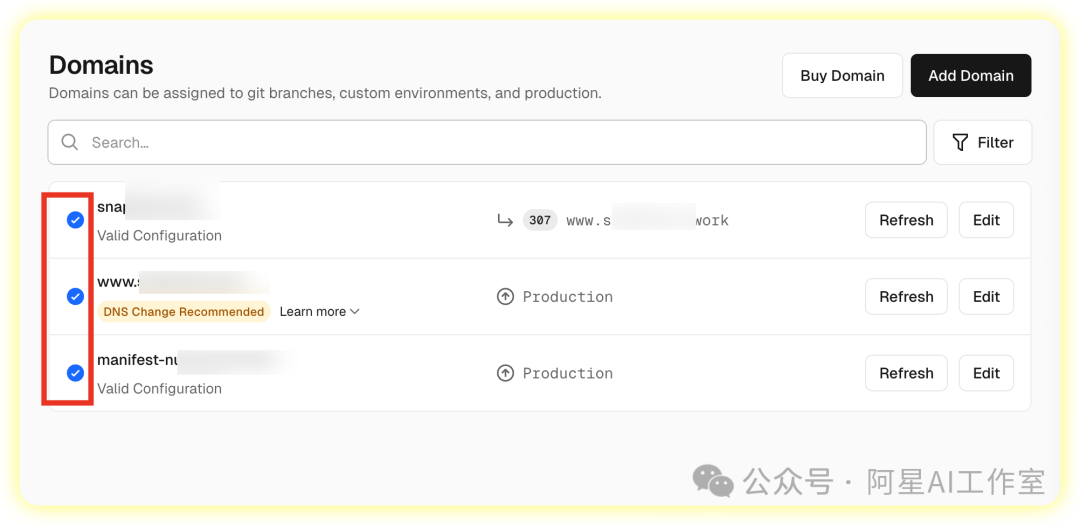Click the 307 redirect status badge
This screenshot has height=525, width=1080.
(540, 220)
